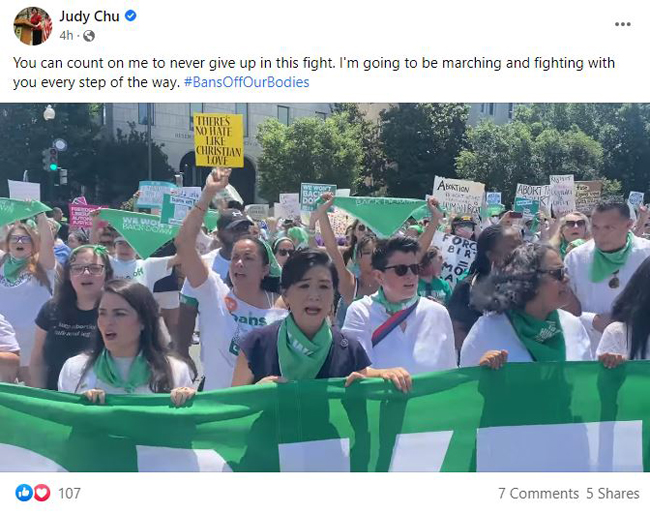
Task: Click the 4h post timestamp
Action: coord(66,36)
